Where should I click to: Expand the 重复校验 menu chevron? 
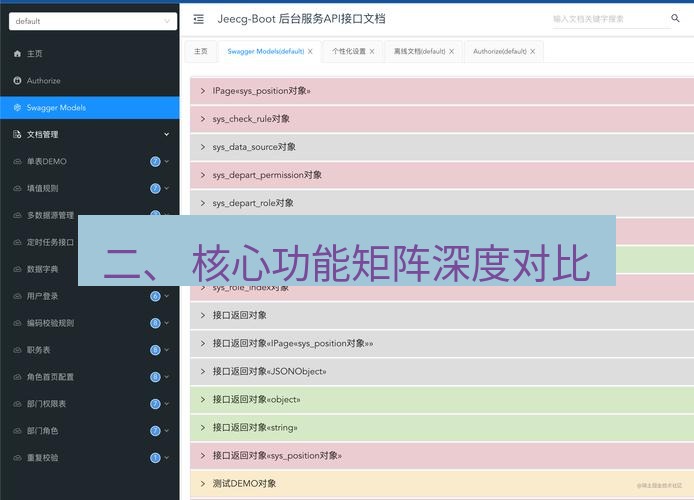[x=167, y=458]
